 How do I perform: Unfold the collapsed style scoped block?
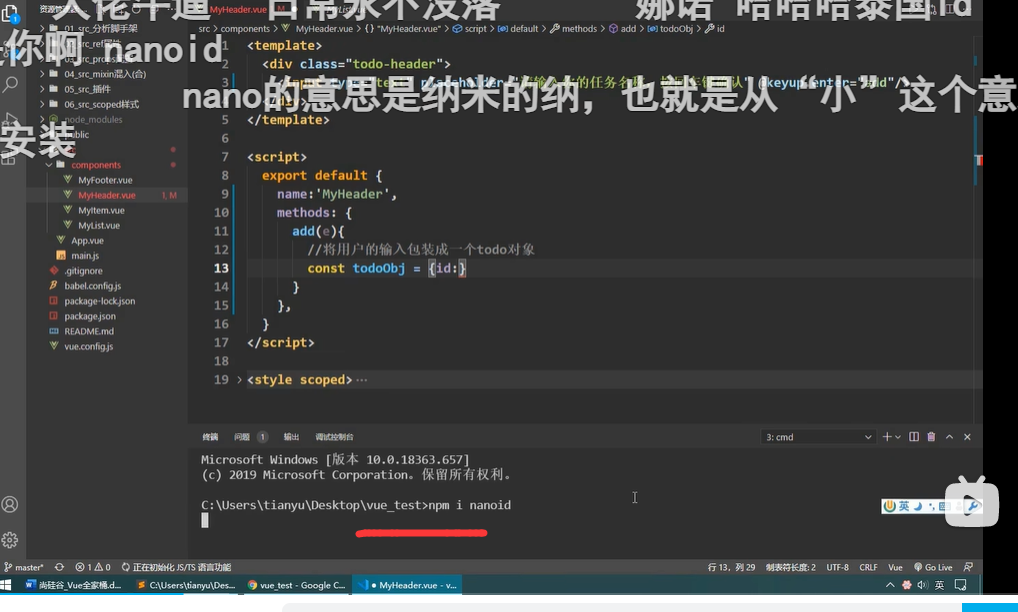point(239,380)
